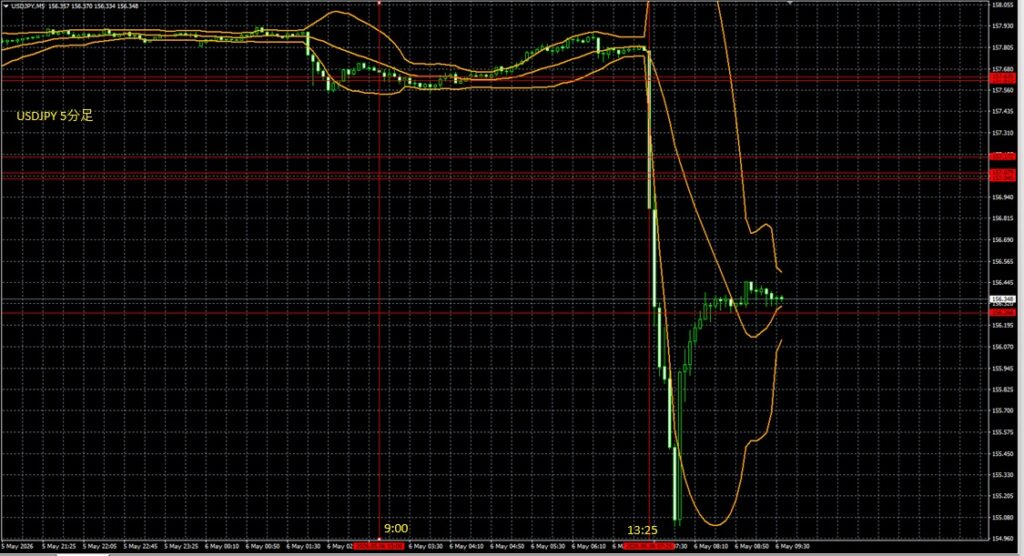The width and height of the screenshot is (1024, 556).
Task: Click the '6 May 08:10' time axis label
Action: pyautogui.click(x=711, y=546)
